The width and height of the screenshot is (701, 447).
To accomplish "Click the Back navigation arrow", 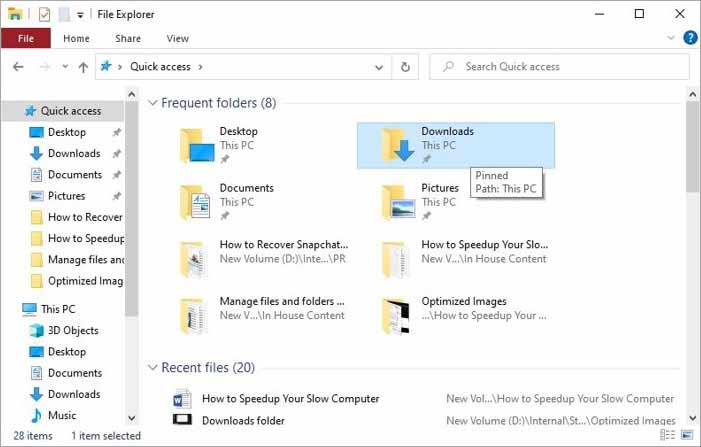I will [x=18, y=67].
